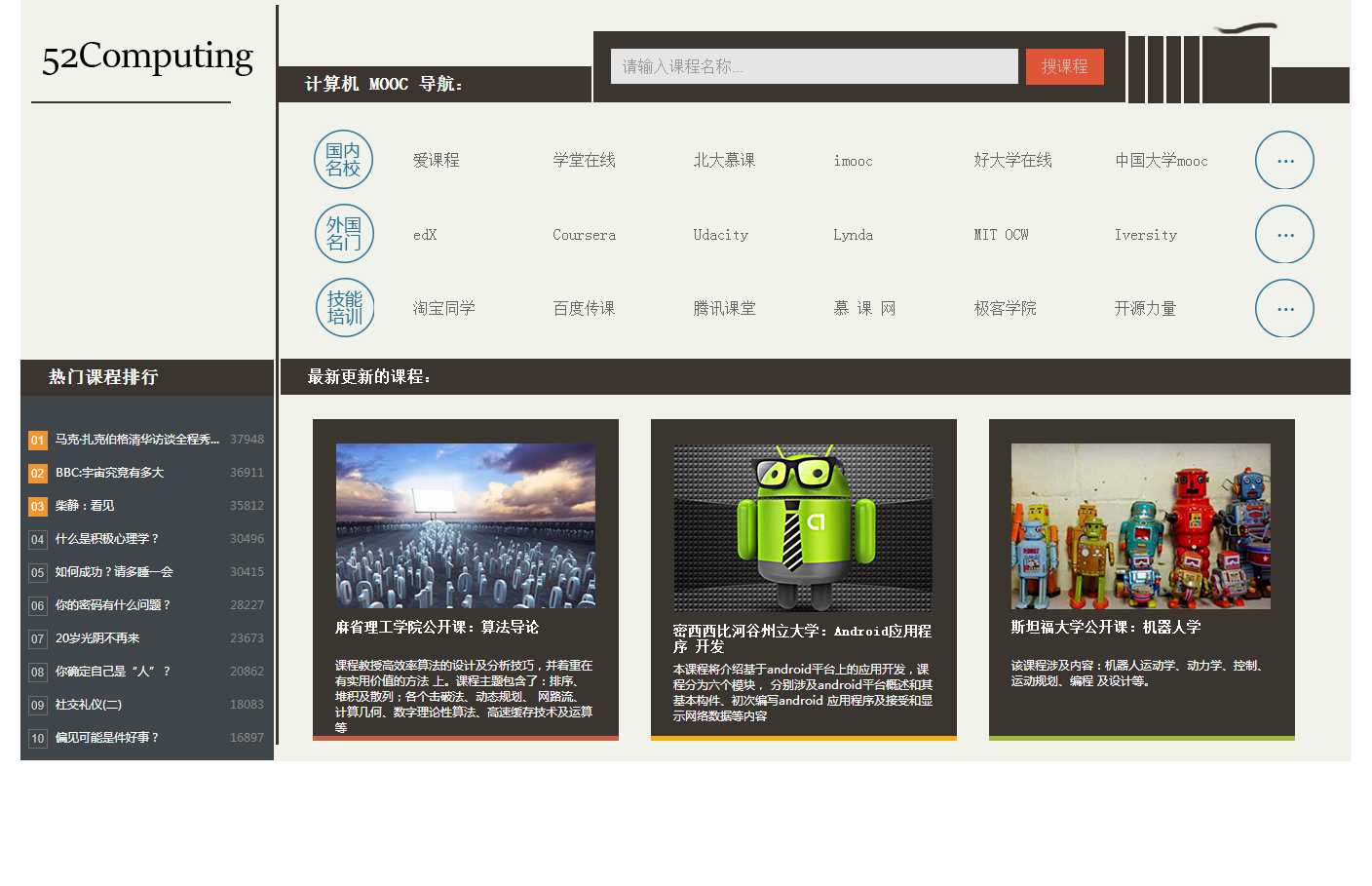Click the orange rank 02 badge

[37, 474]
